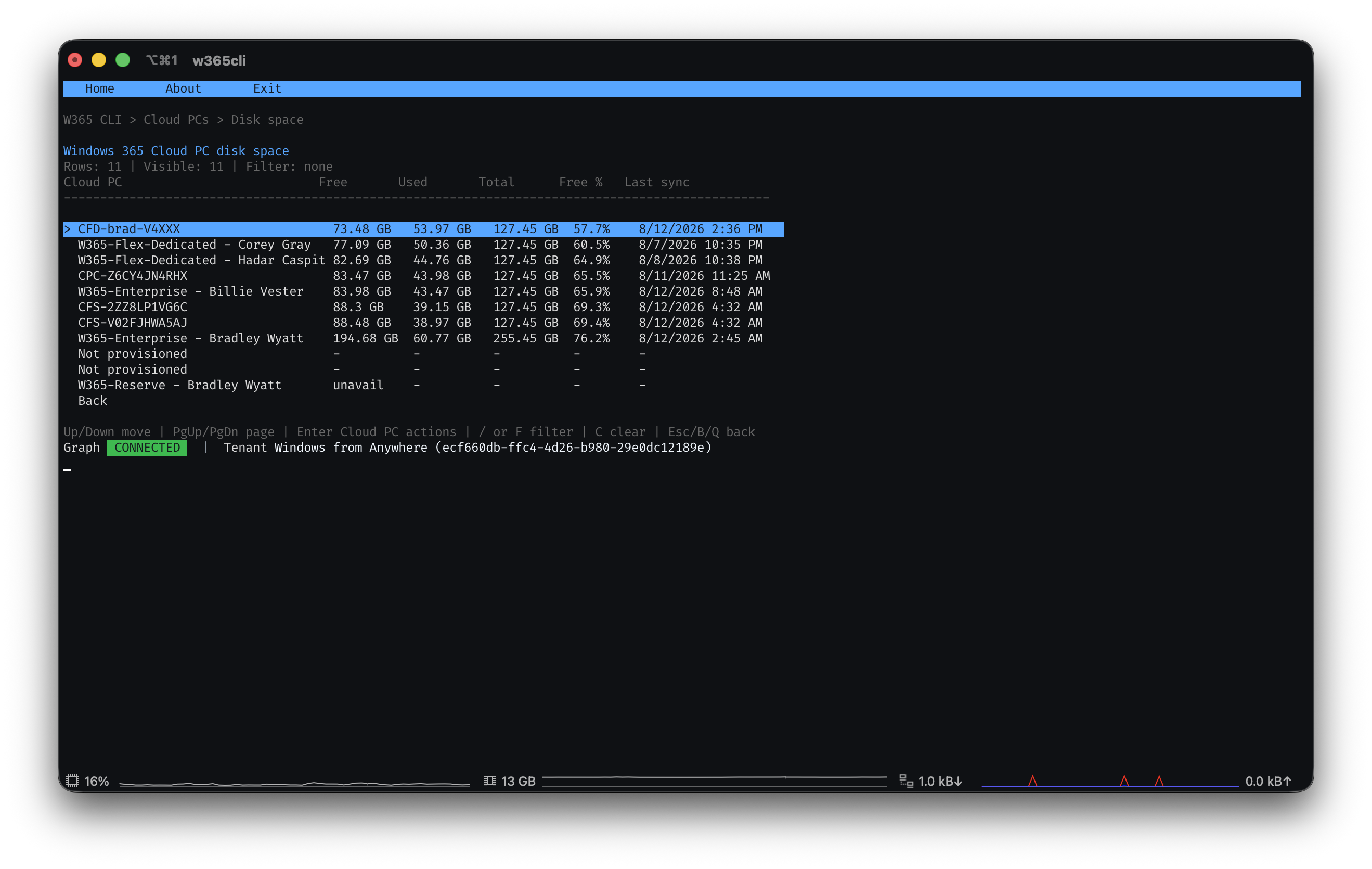Click the Disk space breadcrumb
This screenshot has height=869, width=1372.
click(267, 120)
